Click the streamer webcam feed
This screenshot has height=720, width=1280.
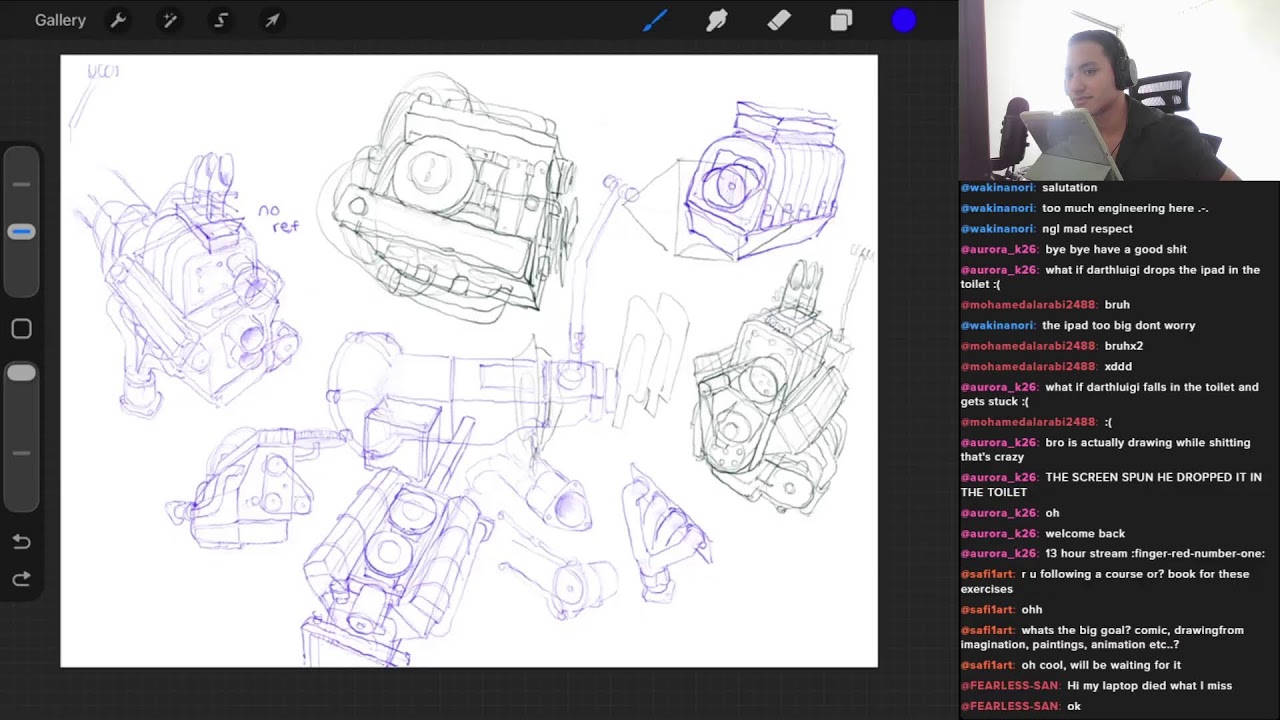[1120, 90]
